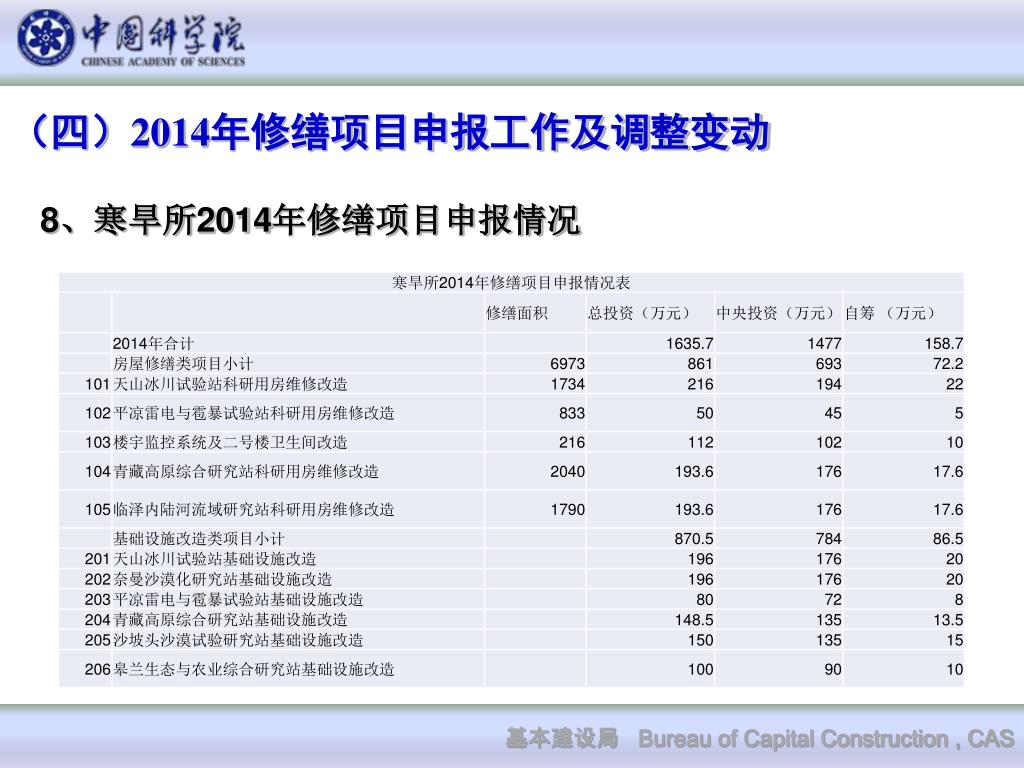The image size is (1024, 768).
Task: Click total investment value 870.5
Action: pyautogui.click(x=694, y=539)
